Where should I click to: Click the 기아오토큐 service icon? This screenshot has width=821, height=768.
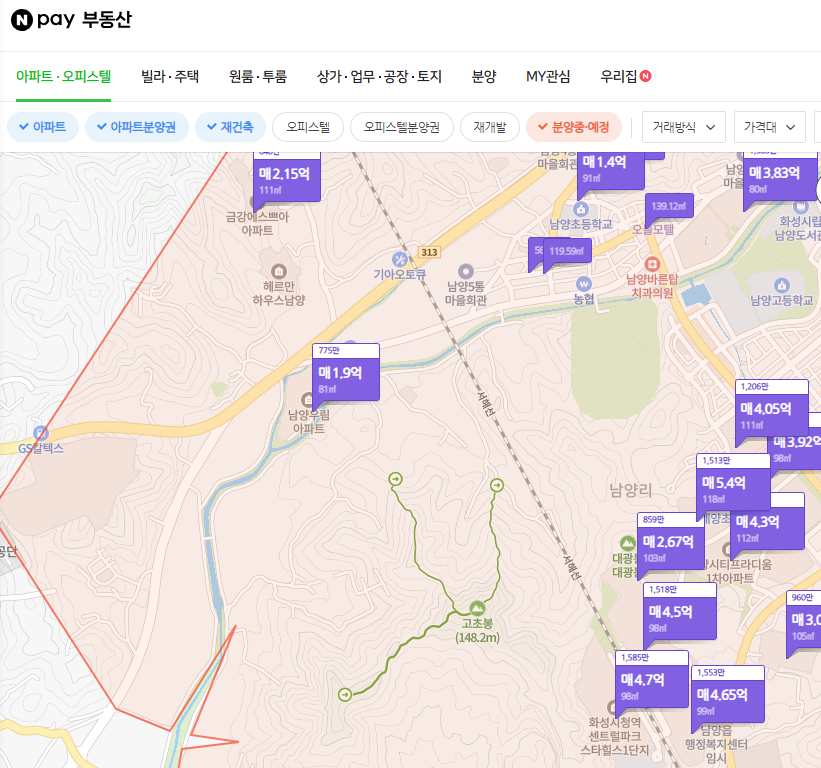click(x=400, y=259)
